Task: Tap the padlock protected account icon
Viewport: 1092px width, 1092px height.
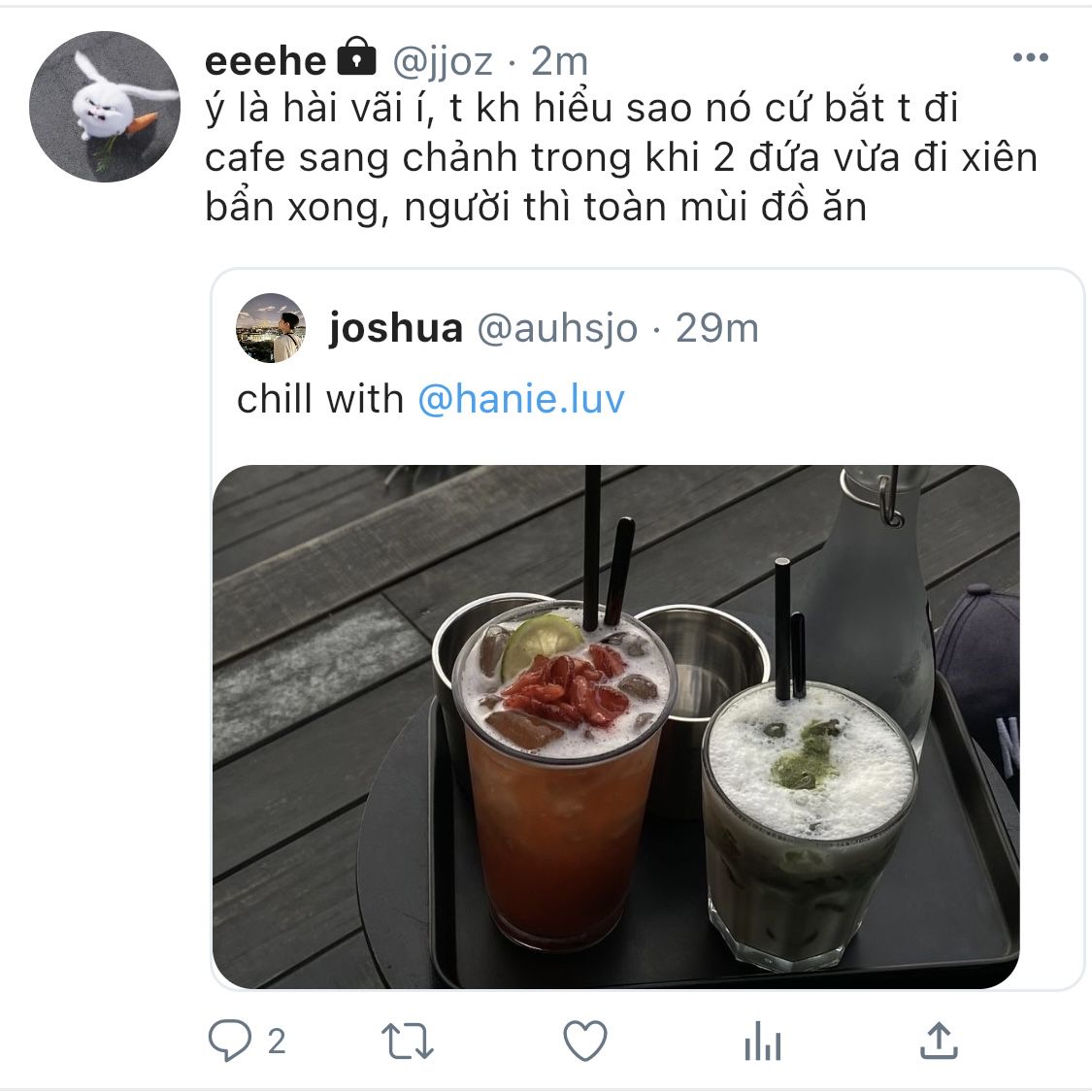Action: (356, 56)
